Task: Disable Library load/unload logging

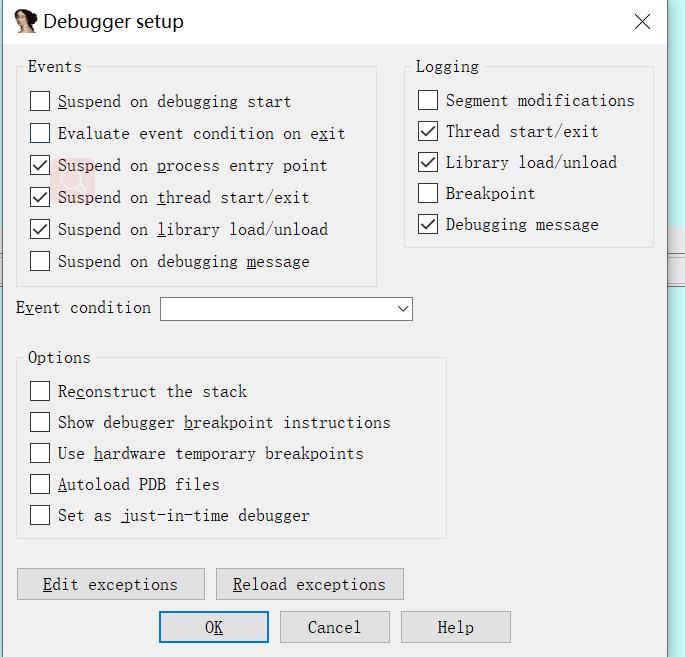Action: click(x=428, y=163)
